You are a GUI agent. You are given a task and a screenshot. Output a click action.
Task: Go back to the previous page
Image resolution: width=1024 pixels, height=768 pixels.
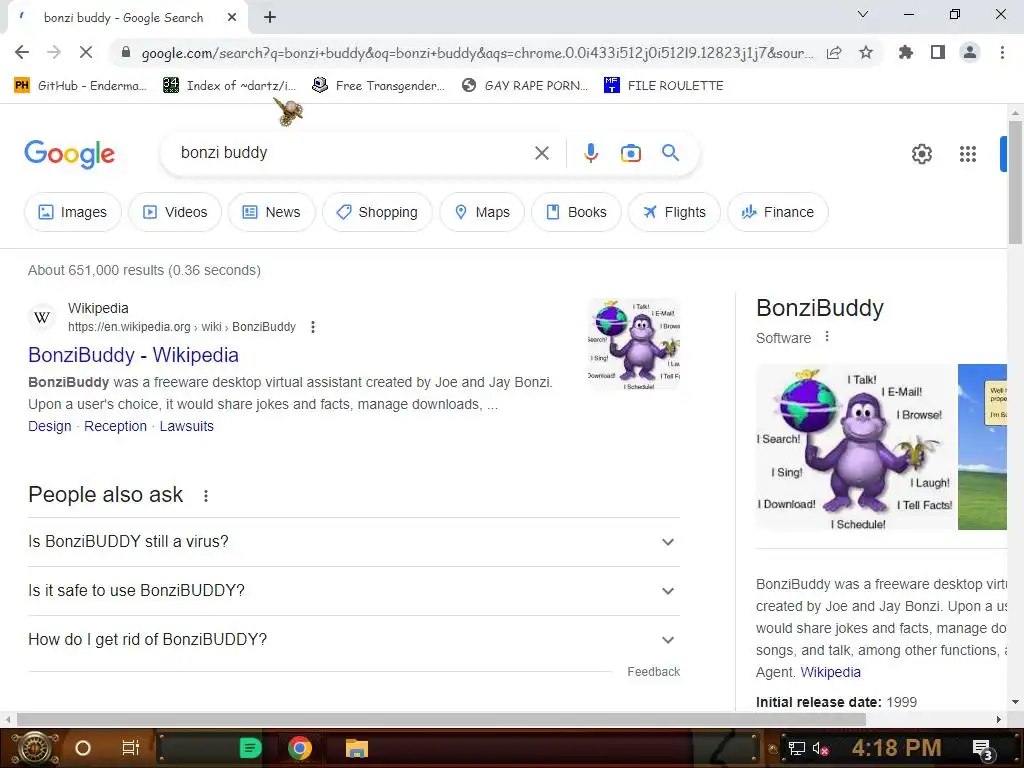(22, 52)
